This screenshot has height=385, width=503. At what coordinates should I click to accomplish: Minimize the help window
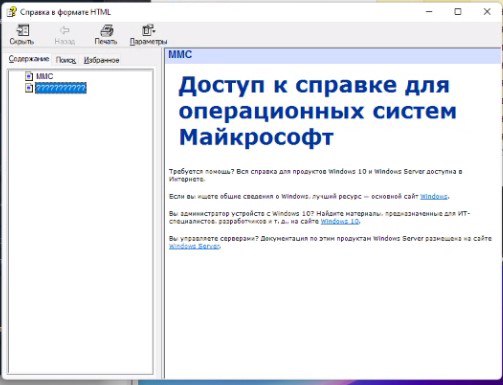(x=429, y=12)
